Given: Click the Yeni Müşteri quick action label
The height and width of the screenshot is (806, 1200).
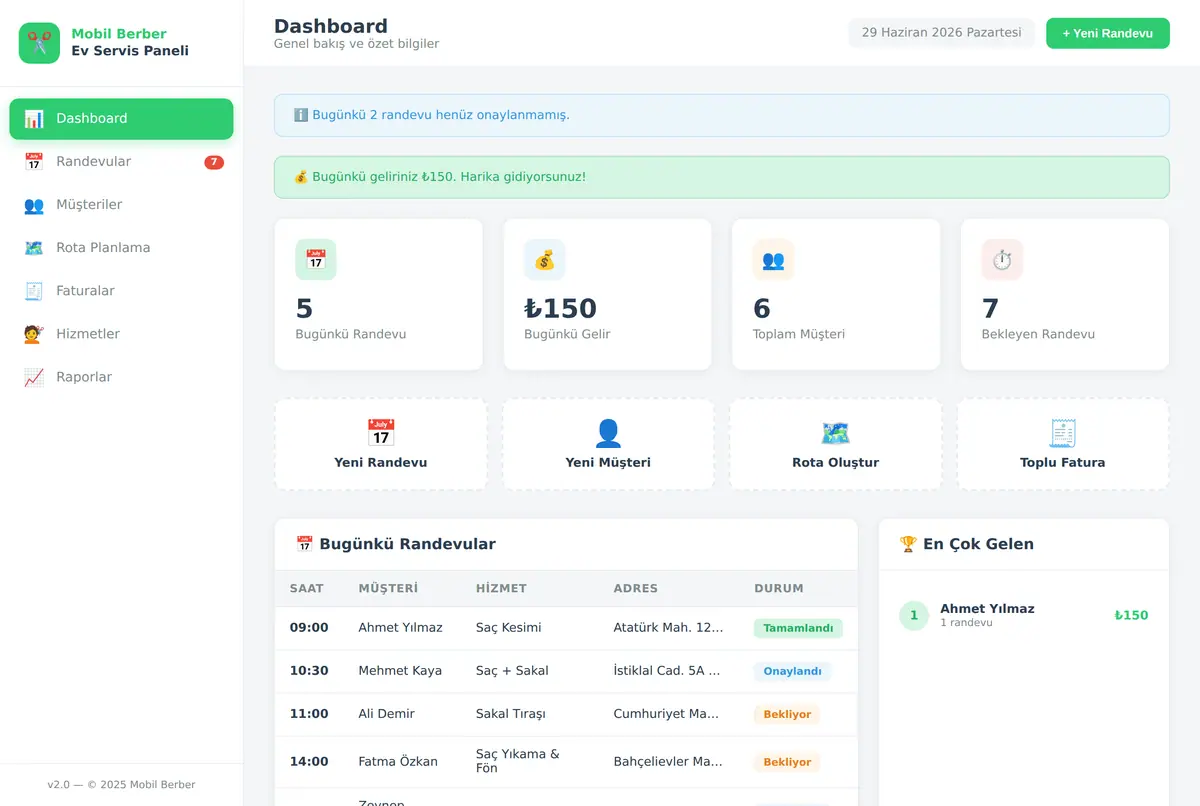Looking at the screenshot, I should [x=608, y=463].
